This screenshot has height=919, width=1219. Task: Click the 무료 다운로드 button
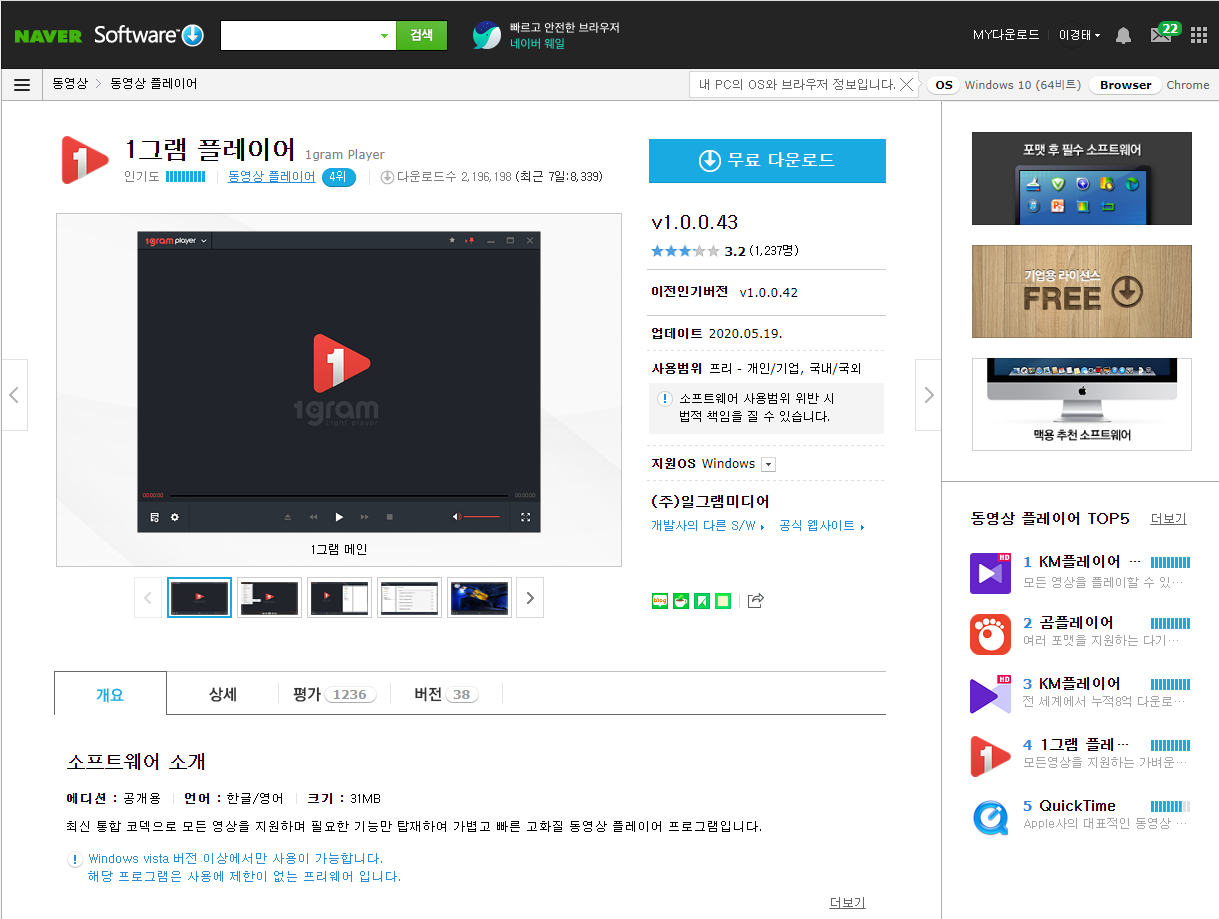click(x=767, y=161)
